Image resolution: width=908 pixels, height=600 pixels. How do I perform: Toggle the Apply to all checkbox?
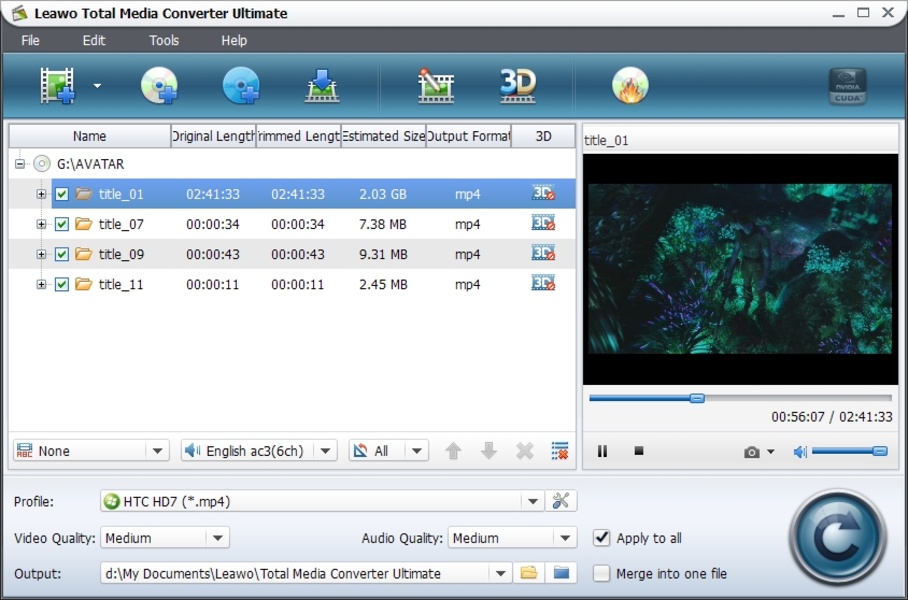pyautogui.click(x=601, y=538)
